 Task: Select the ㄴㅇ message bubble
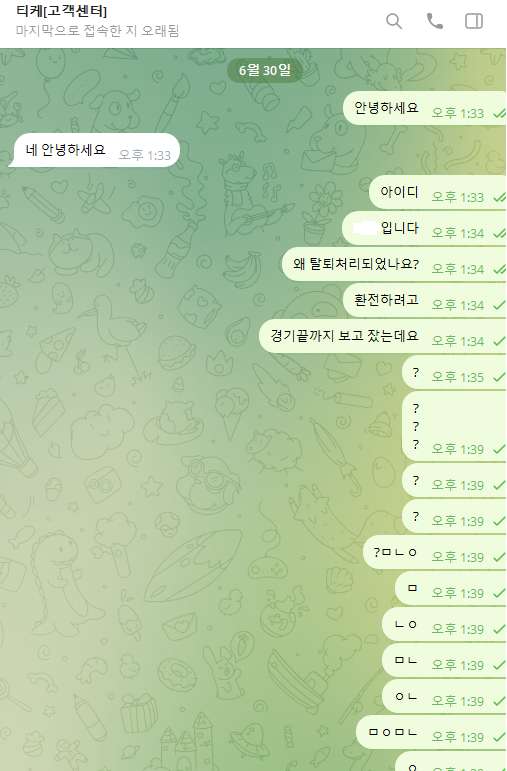tap(444, 624)
